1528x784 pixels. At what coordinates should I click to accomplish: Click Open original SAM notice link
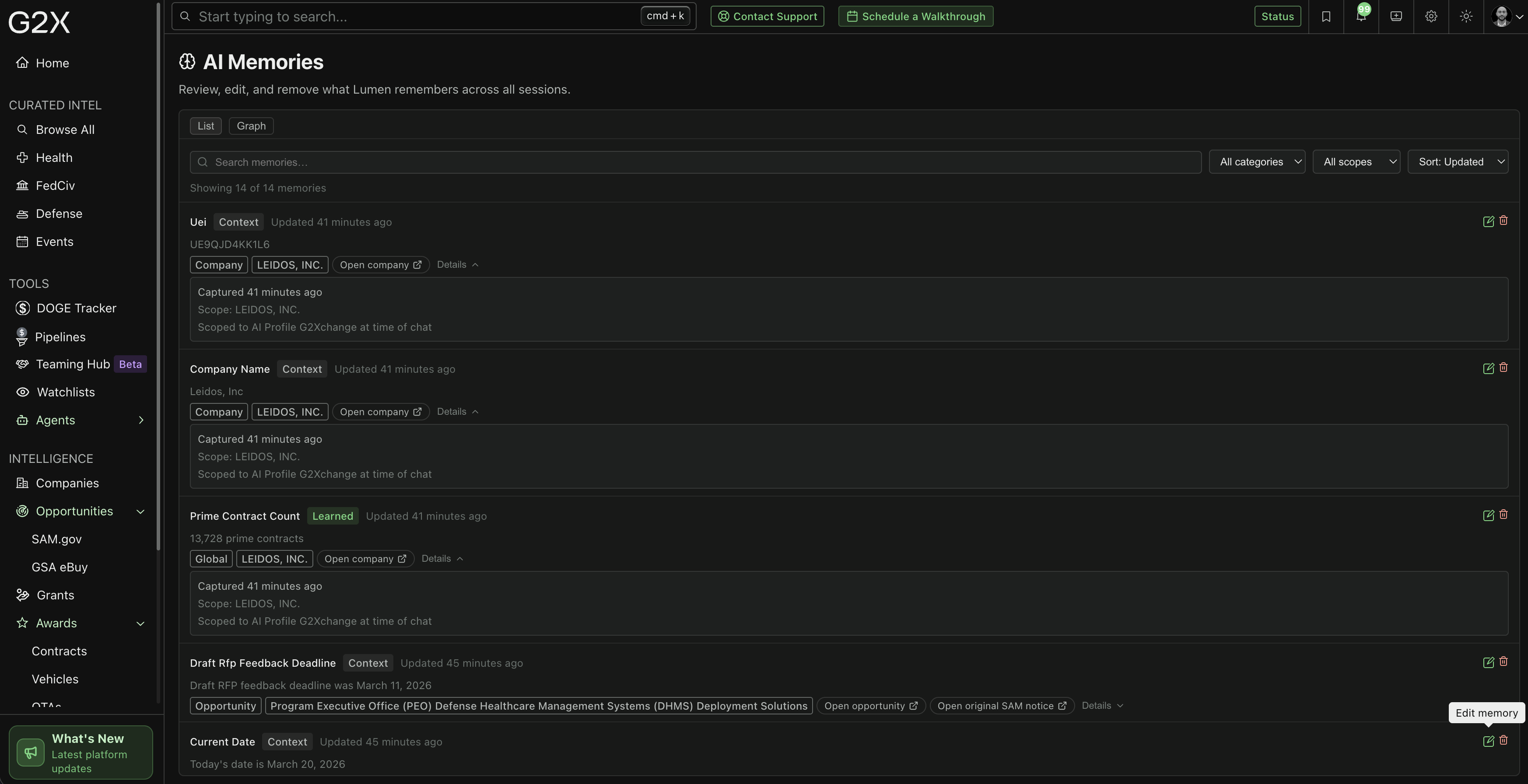coord(1002,706)
